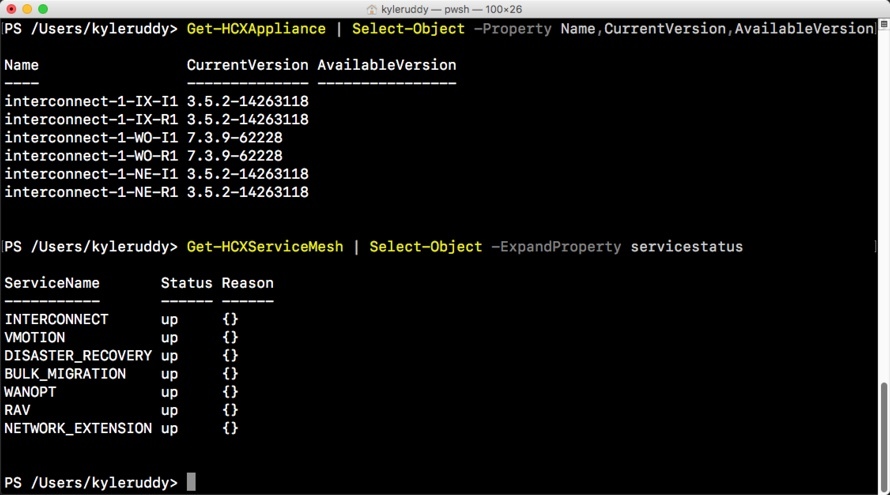Image resolution: width=890 pixels, height=495 pixels.
Task: Click the {} reason next to WANOPT
Action: pyautogui.click(x=230, y=392)
